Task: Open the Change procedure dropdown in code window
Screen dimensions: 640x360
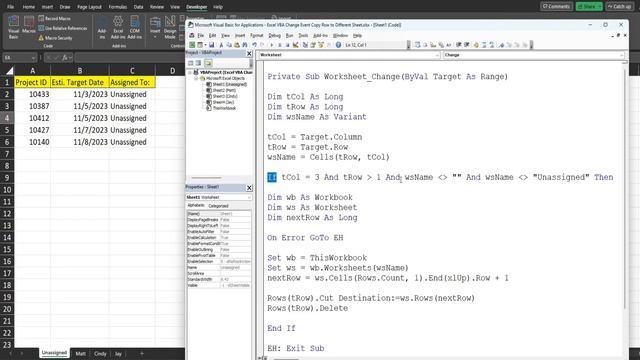Action: 622,55
